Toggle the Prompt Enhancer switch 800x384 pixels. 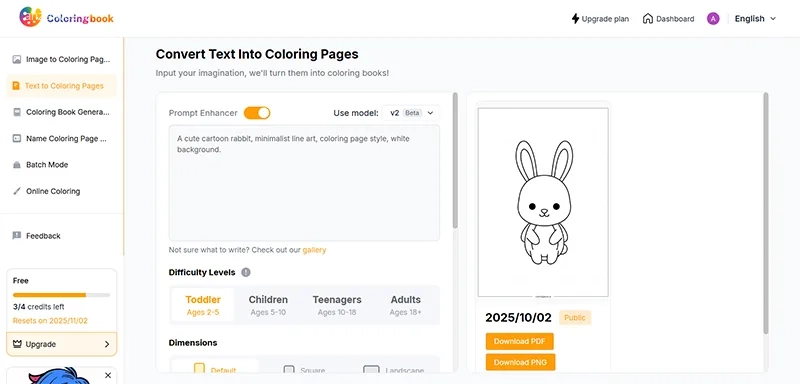click(x=257, y=113)
